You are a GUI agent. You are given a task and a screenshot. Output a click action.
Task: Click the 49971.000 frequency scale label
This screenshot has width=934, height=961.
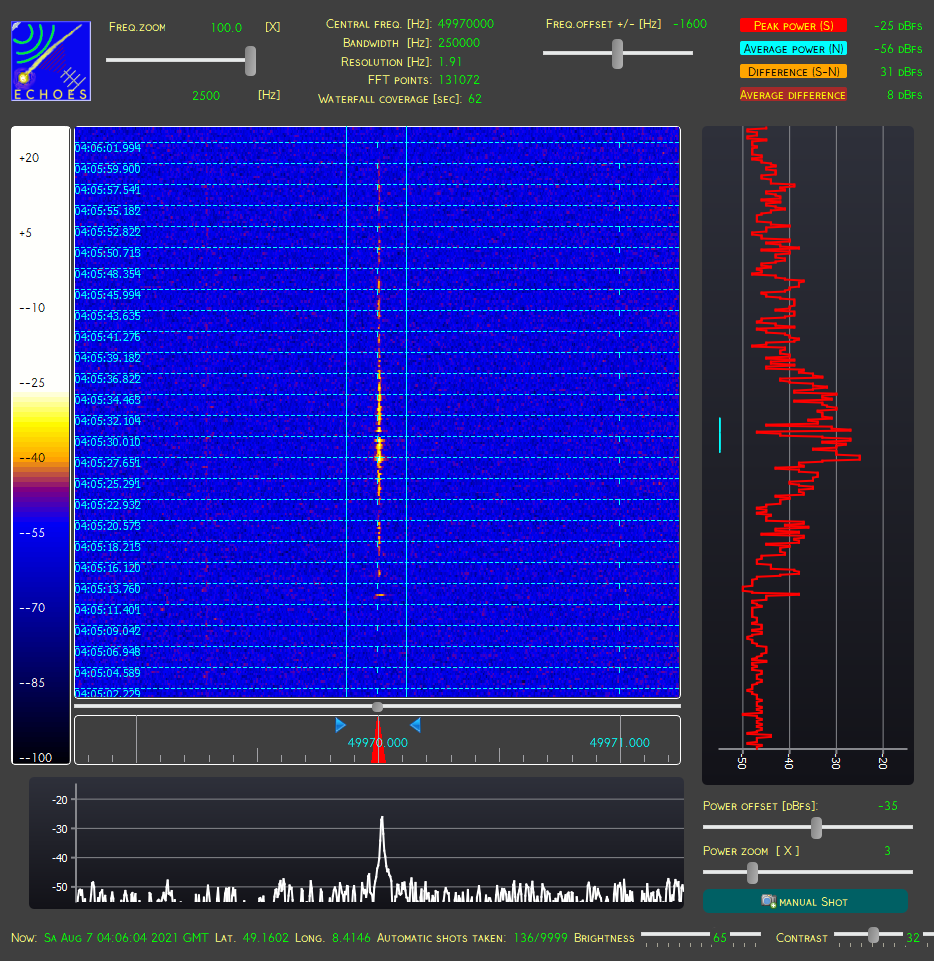click(x=620, y=743)
